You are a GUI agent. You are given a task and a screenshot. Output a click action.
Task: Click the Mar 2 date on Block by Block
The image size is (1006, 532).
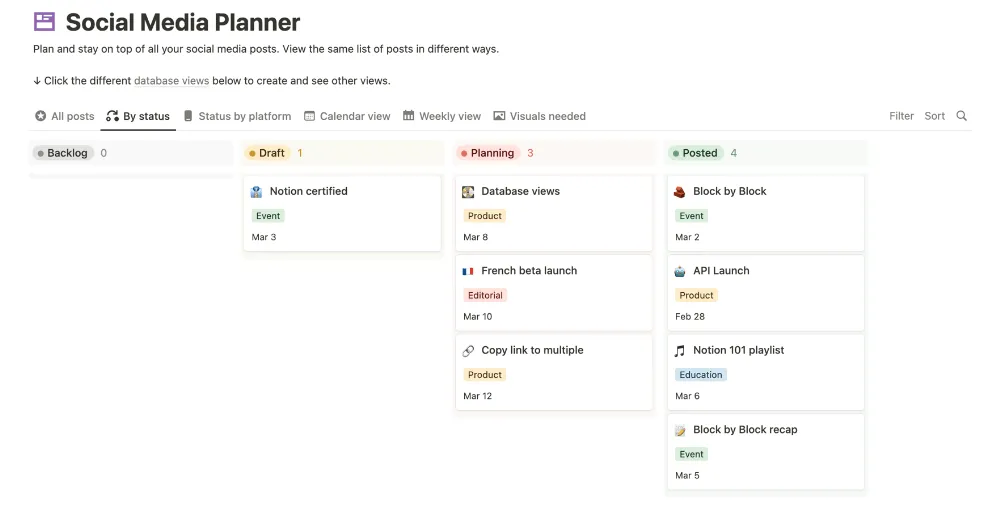click(x=687, y=237)
